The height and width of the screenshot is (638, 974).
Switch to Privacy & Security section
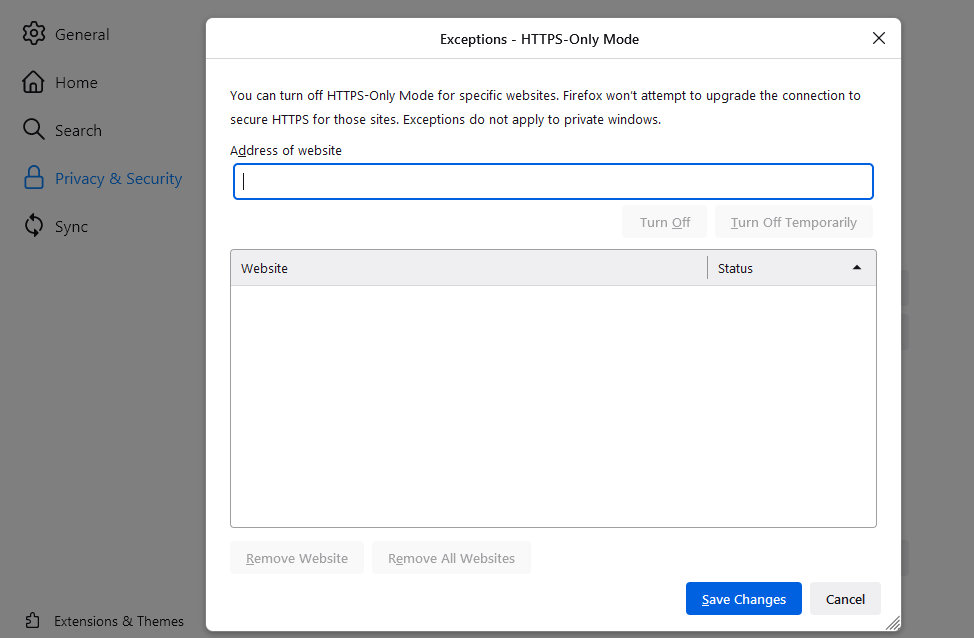coord(120,178)
